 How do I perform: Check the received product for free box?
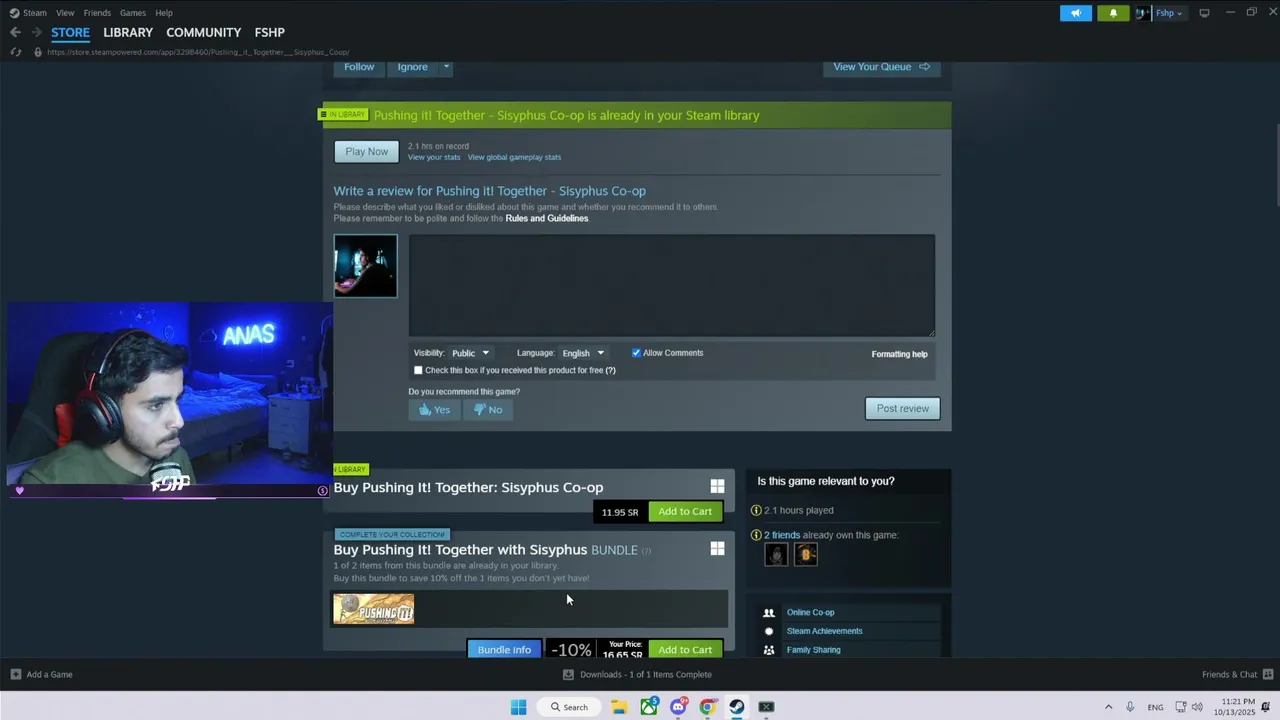click(418, 370)
